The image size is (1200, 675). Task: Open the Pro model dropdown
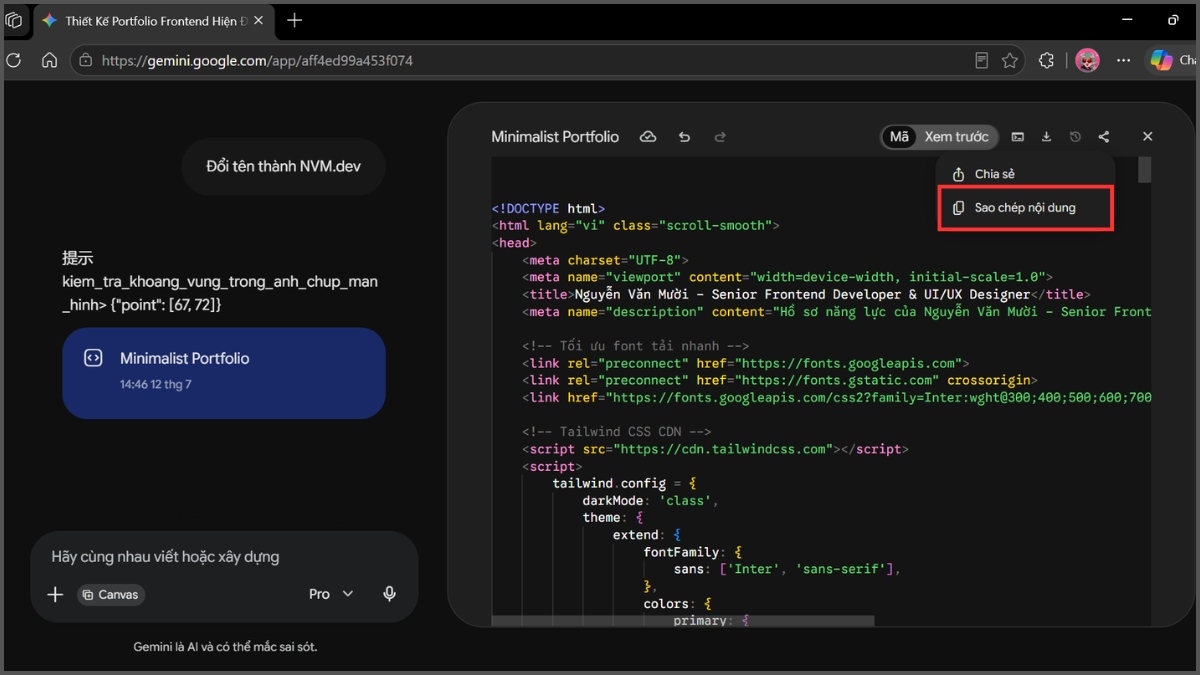click(x=331, y=594)
